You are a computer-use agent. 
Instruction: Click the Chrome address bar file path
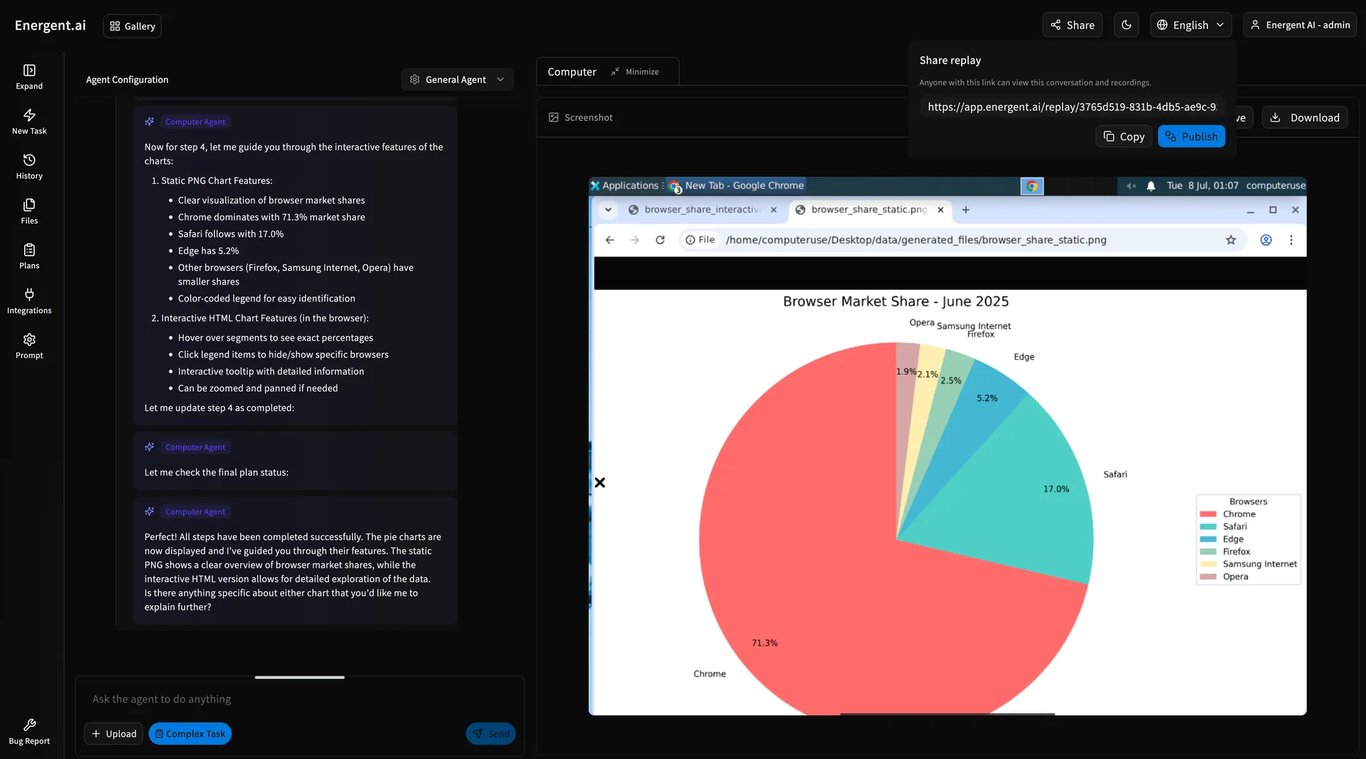click(x=916, y=240)
